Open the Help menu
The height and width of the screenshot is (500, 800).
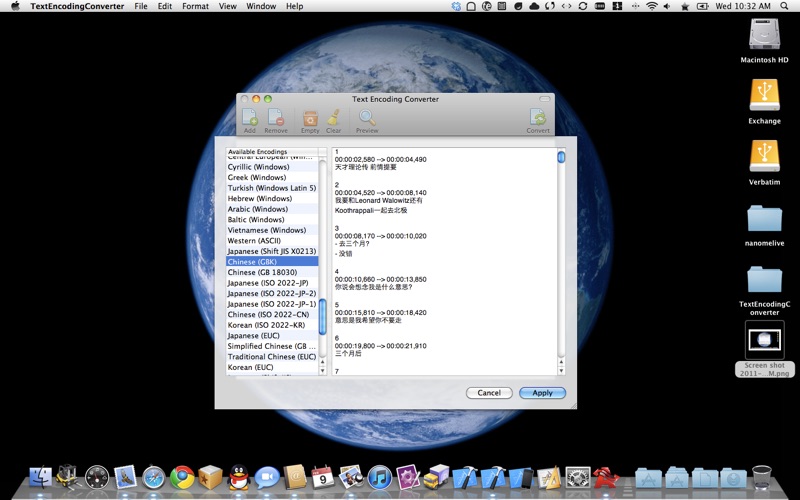(294, 6)
